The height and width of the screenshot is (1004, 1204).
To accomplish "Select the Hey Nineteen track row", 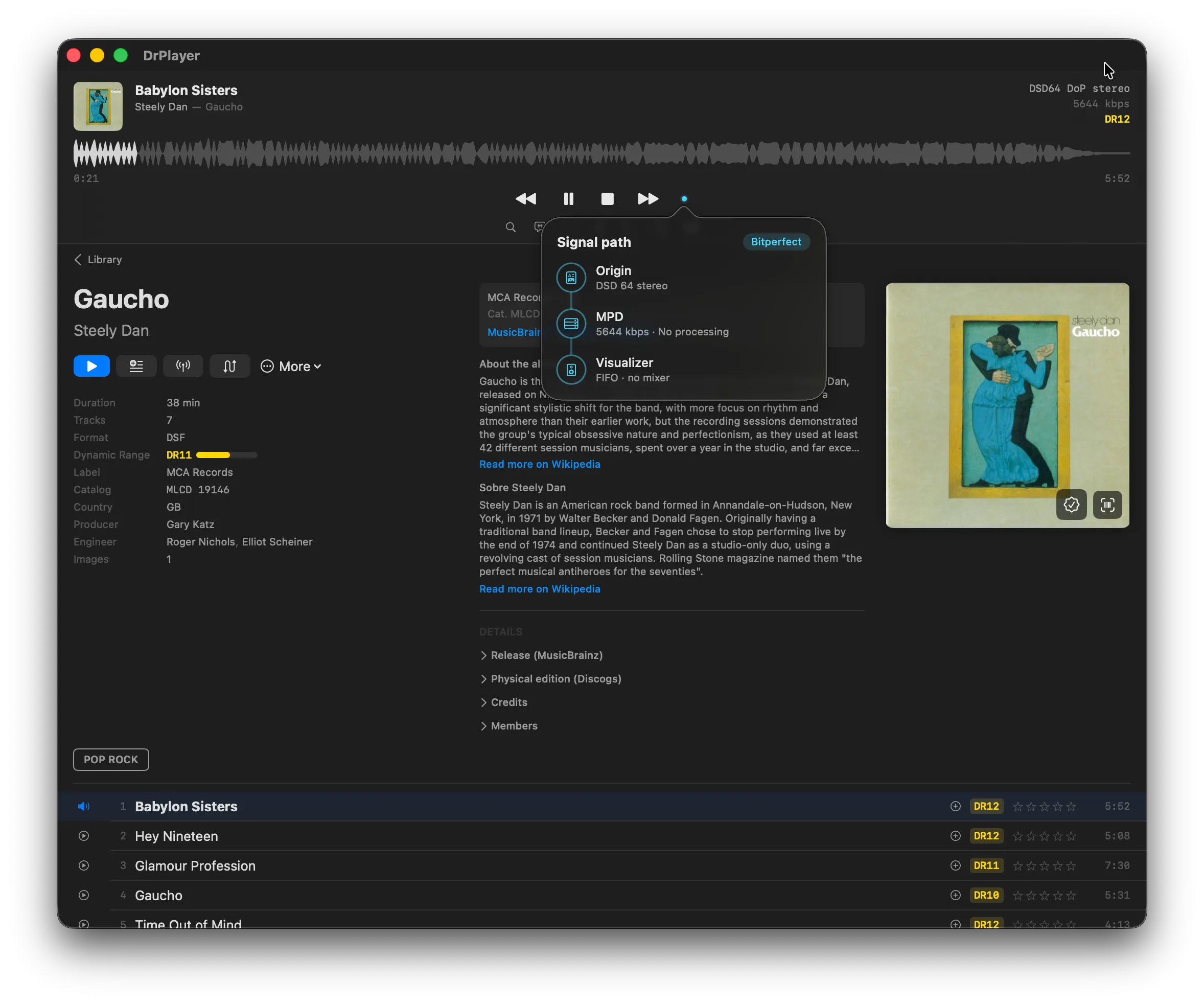I will [x=602, y=836].
